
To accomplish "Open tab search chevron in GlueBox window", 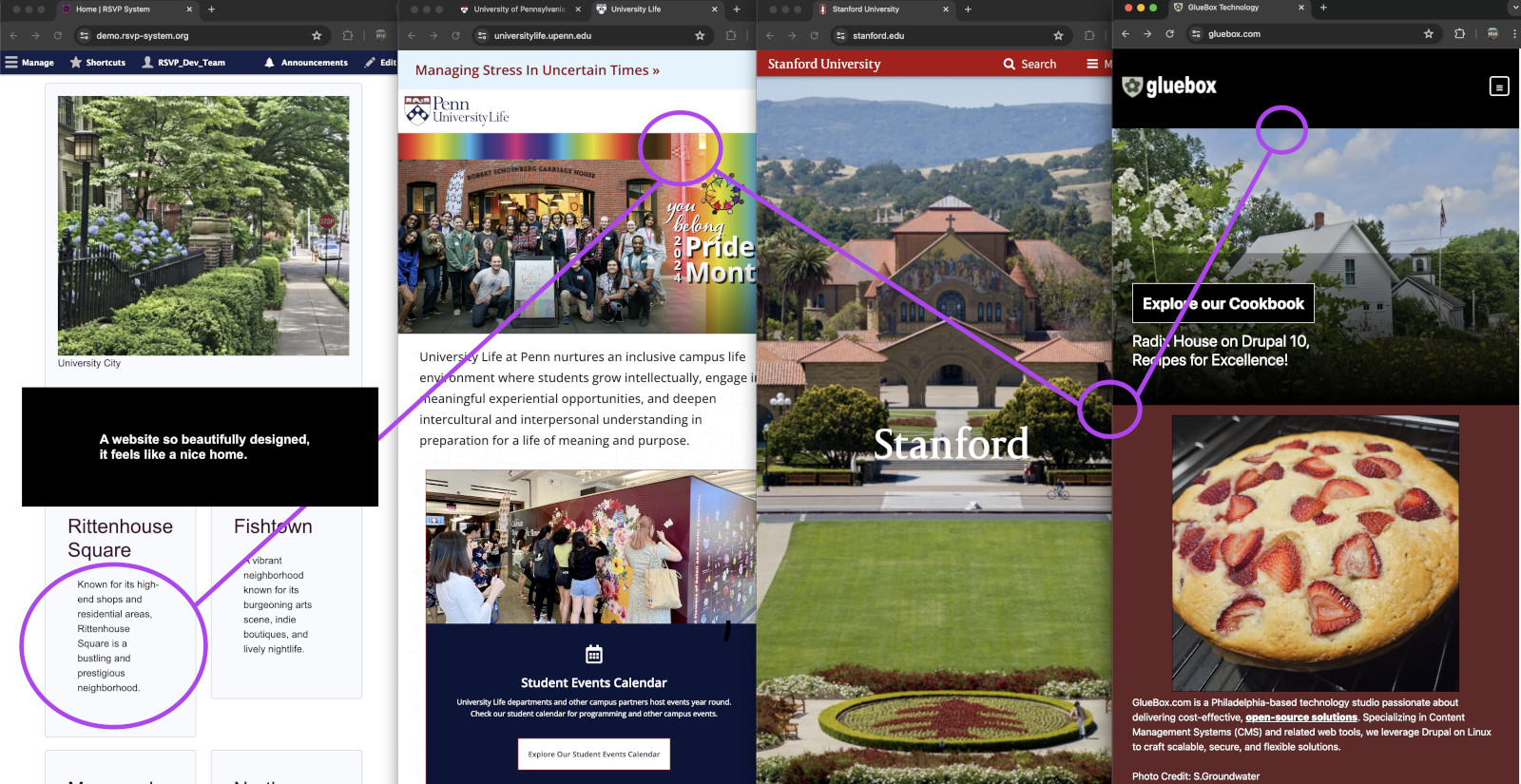I will click(1514, 8).
